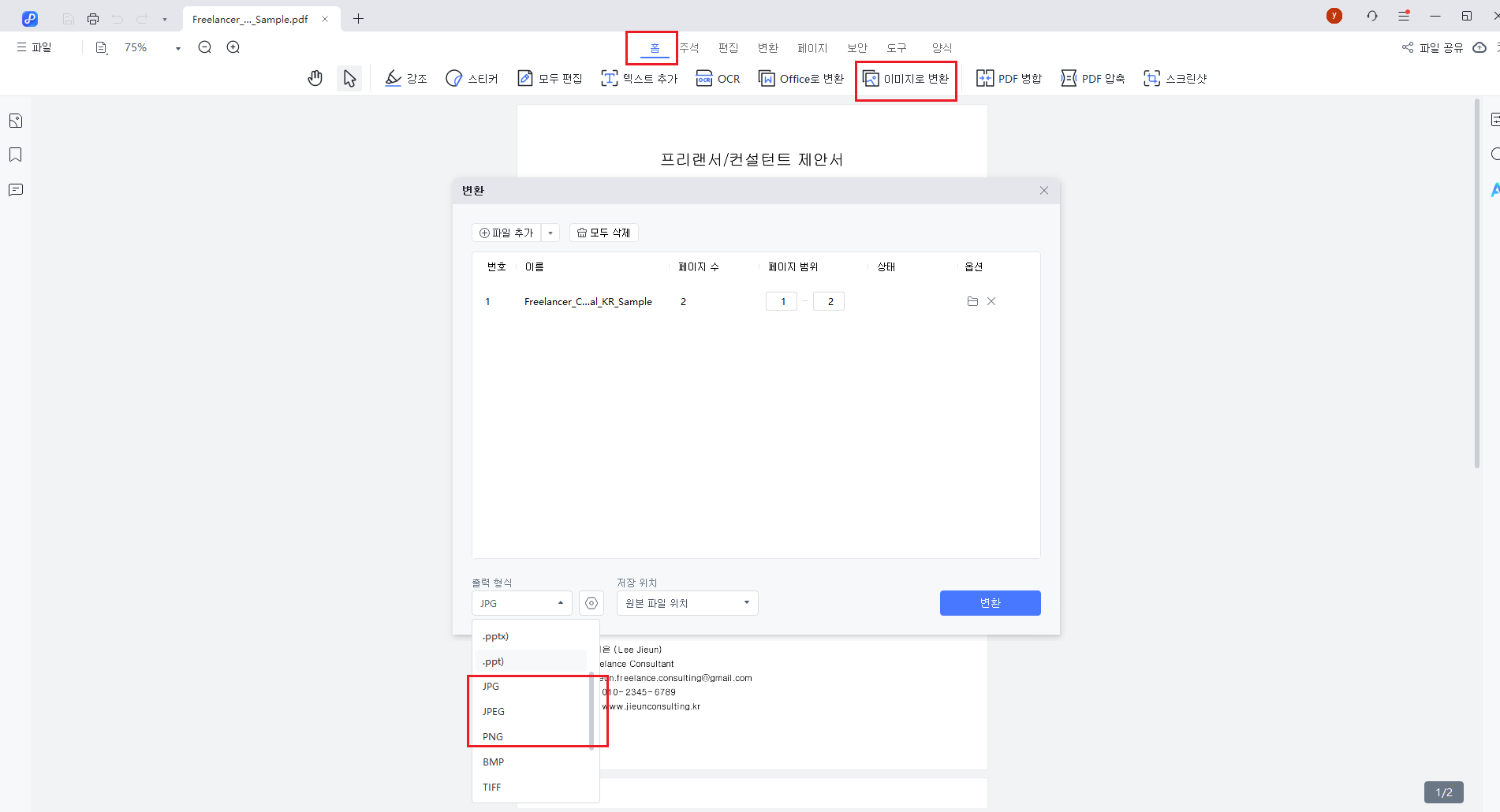Start a 스크린샷 screenshot capture
This screenshot has width=1500, height=812.
(x=1175, y=78)
